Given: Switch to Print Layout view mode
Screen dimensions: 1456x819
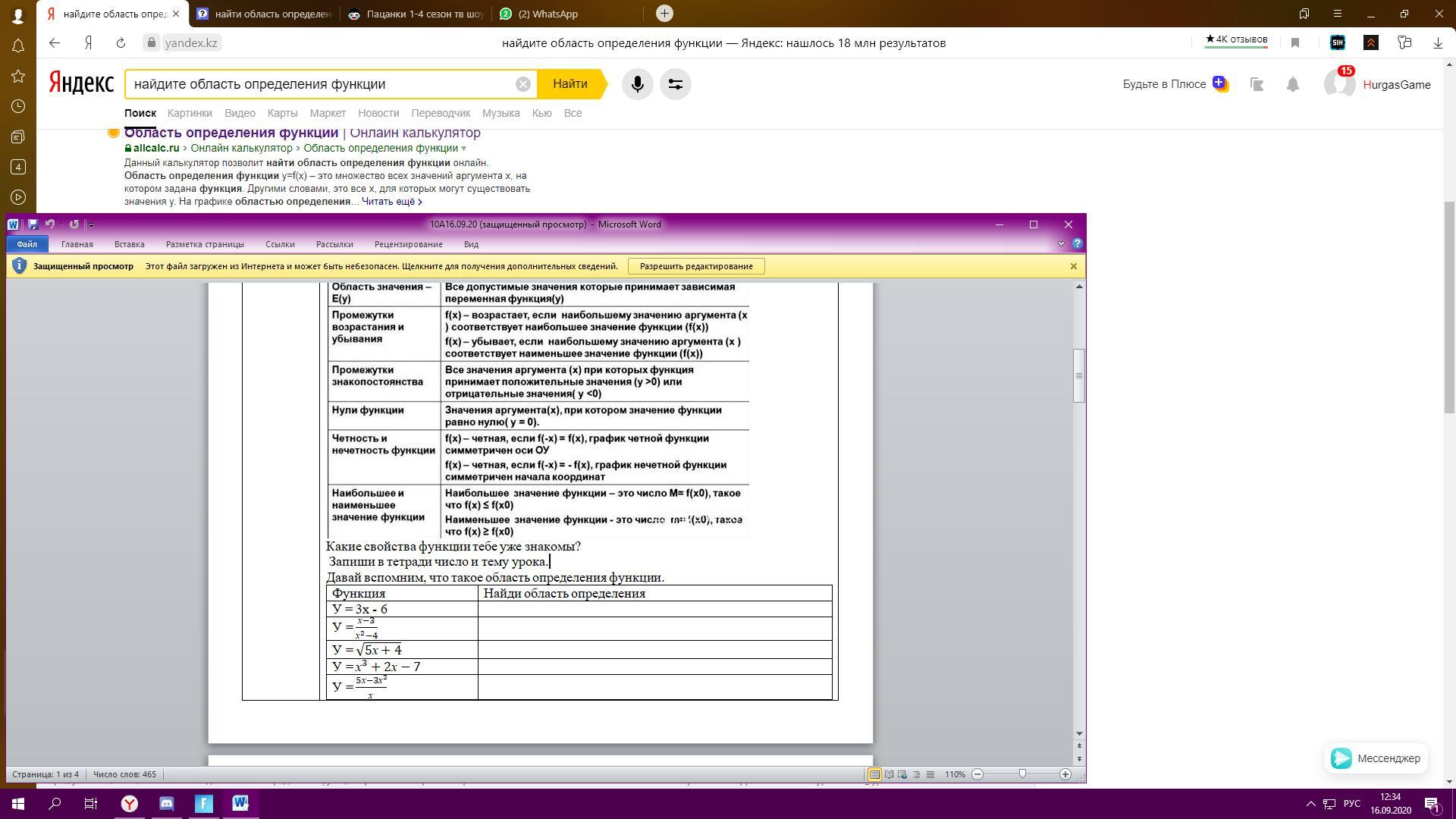Looking at the screenshot, I should pyautogui.click(x=874, y=774).
